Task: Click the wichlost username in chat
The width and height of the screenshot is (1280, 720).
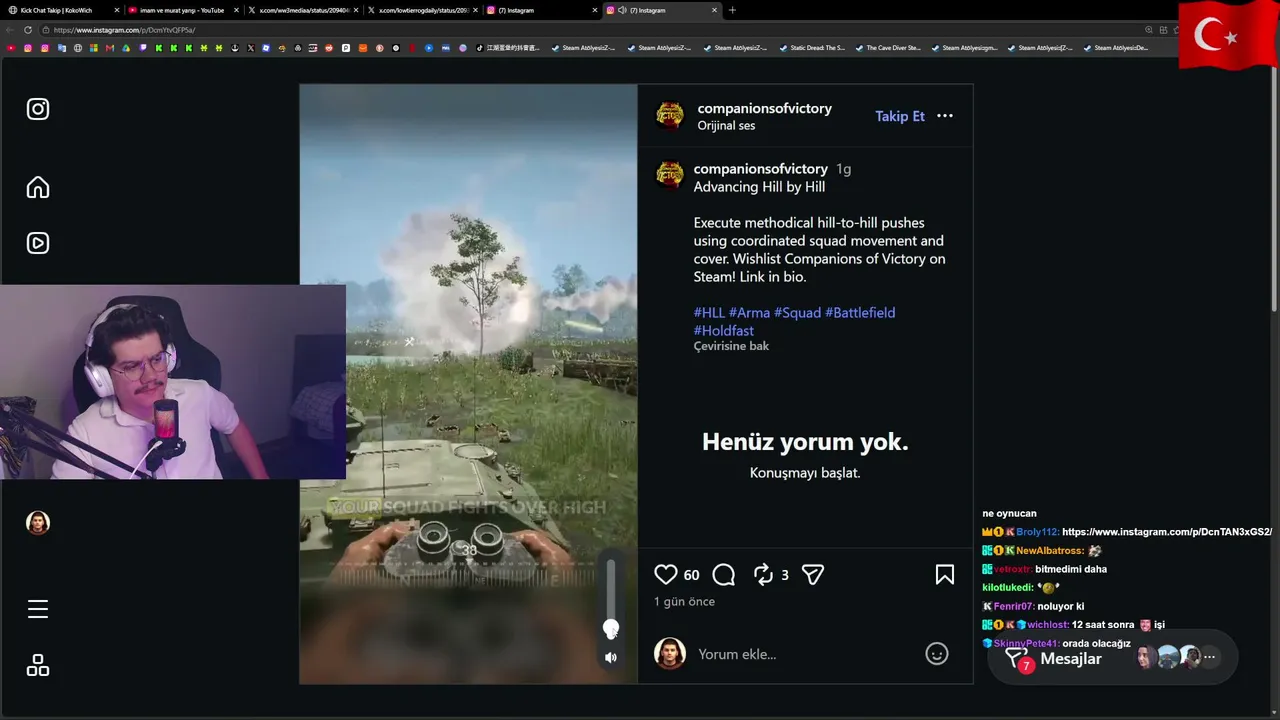Action: pos(1048,625)
